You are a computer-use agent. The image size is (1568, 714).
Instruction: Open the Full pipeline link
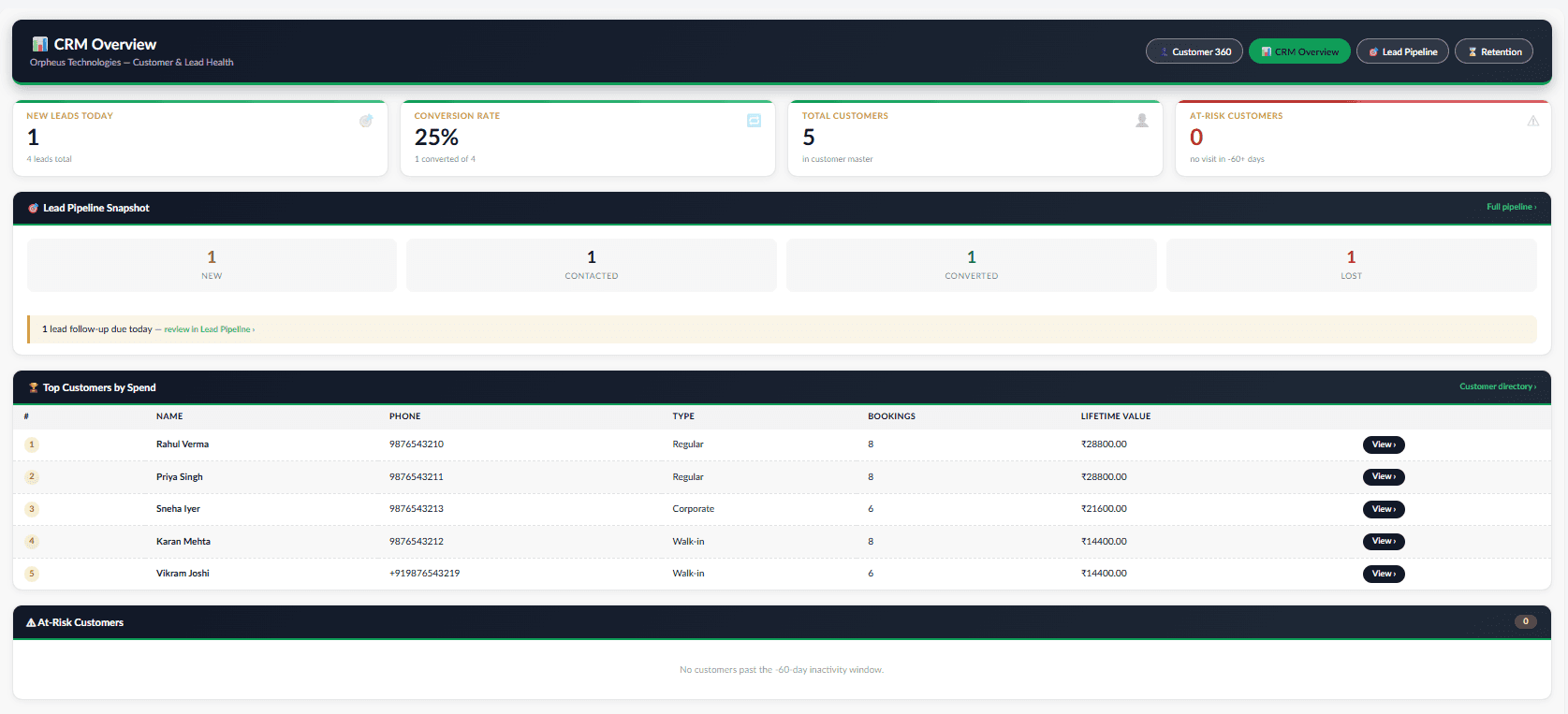click(1512, 207)
